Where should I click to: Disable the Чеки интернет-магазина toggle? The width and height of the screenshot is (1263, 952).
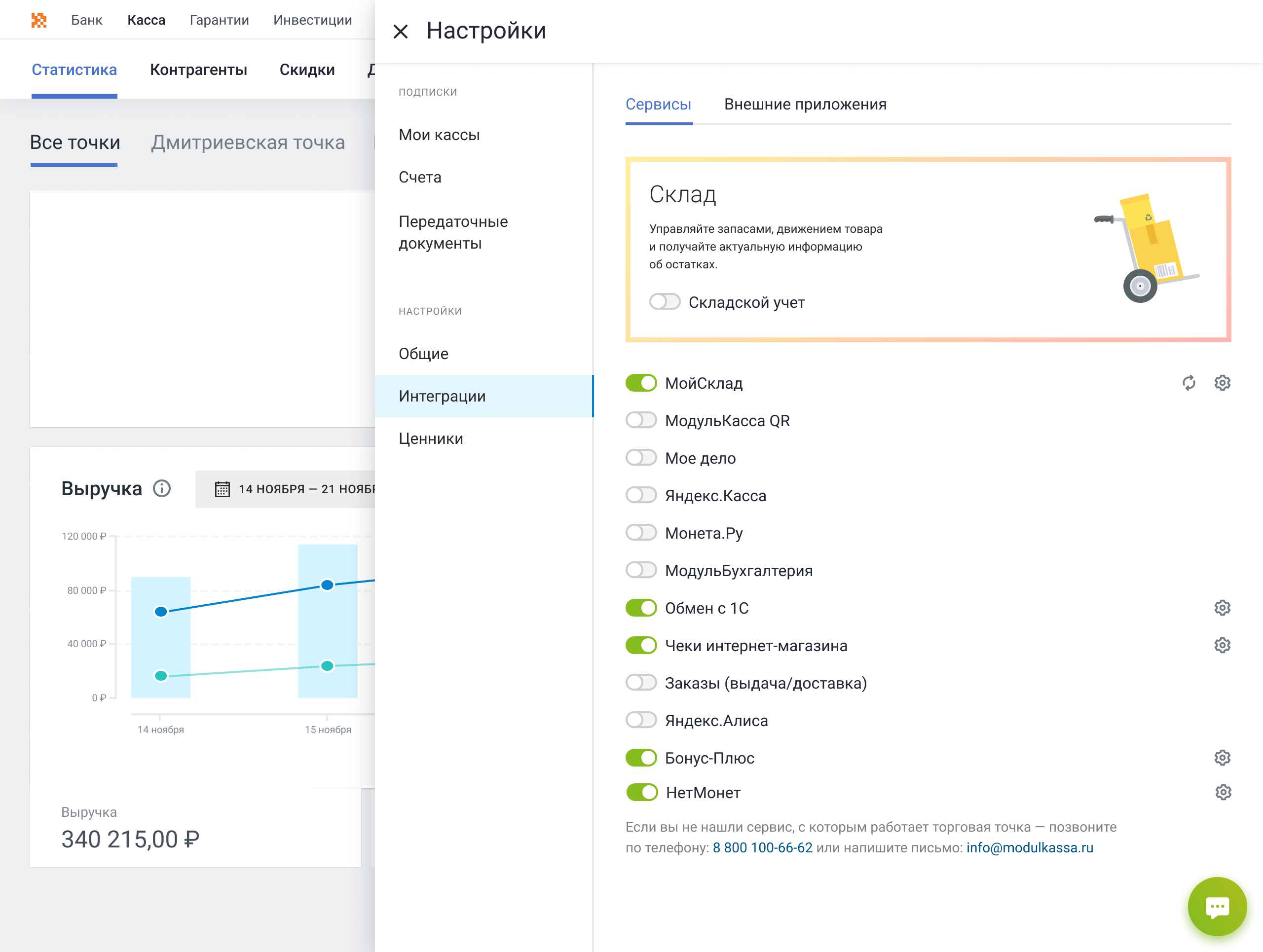(x=641, y=646)
